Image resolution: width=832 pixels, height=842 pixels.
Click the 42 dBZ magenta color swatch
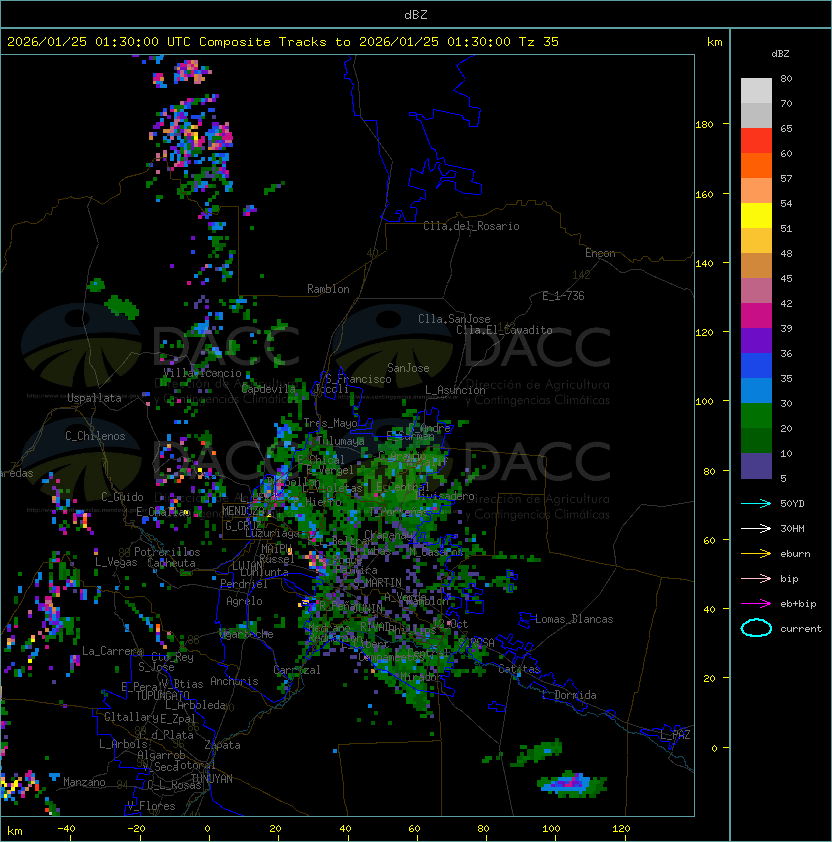tap(756, 316)
